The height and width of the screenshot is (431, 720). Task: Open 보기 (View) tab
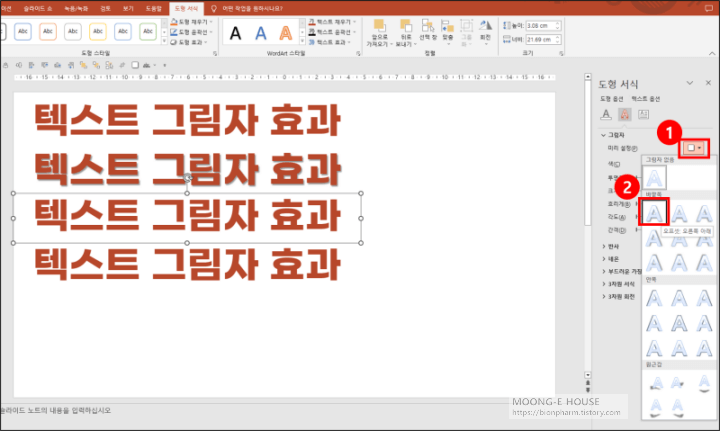click(128, 8)
